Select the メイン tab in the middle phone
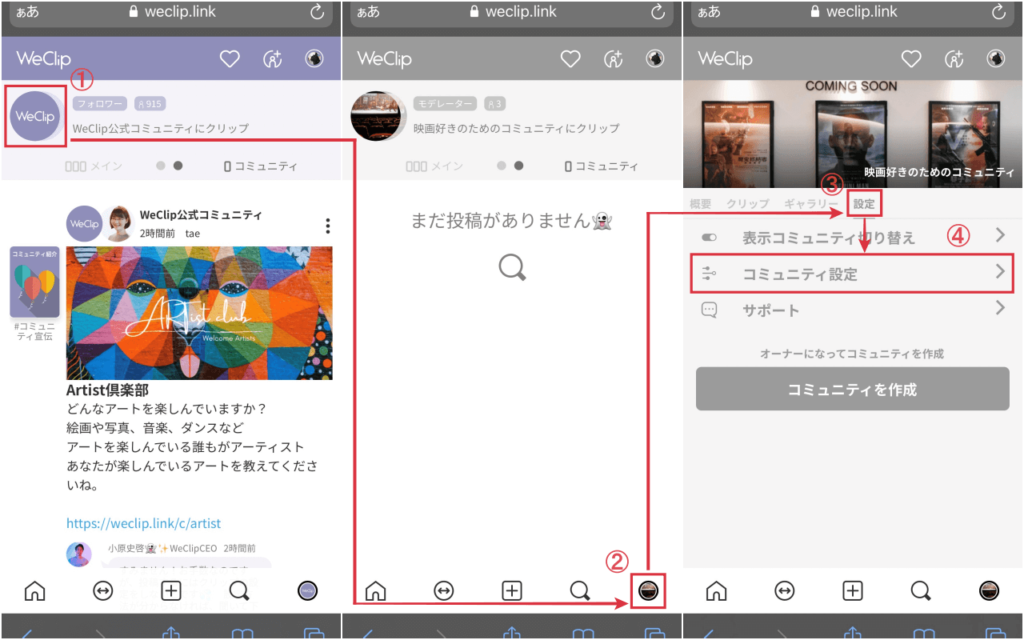Screen dimensions: 1024x640 [x=434, y=166]
